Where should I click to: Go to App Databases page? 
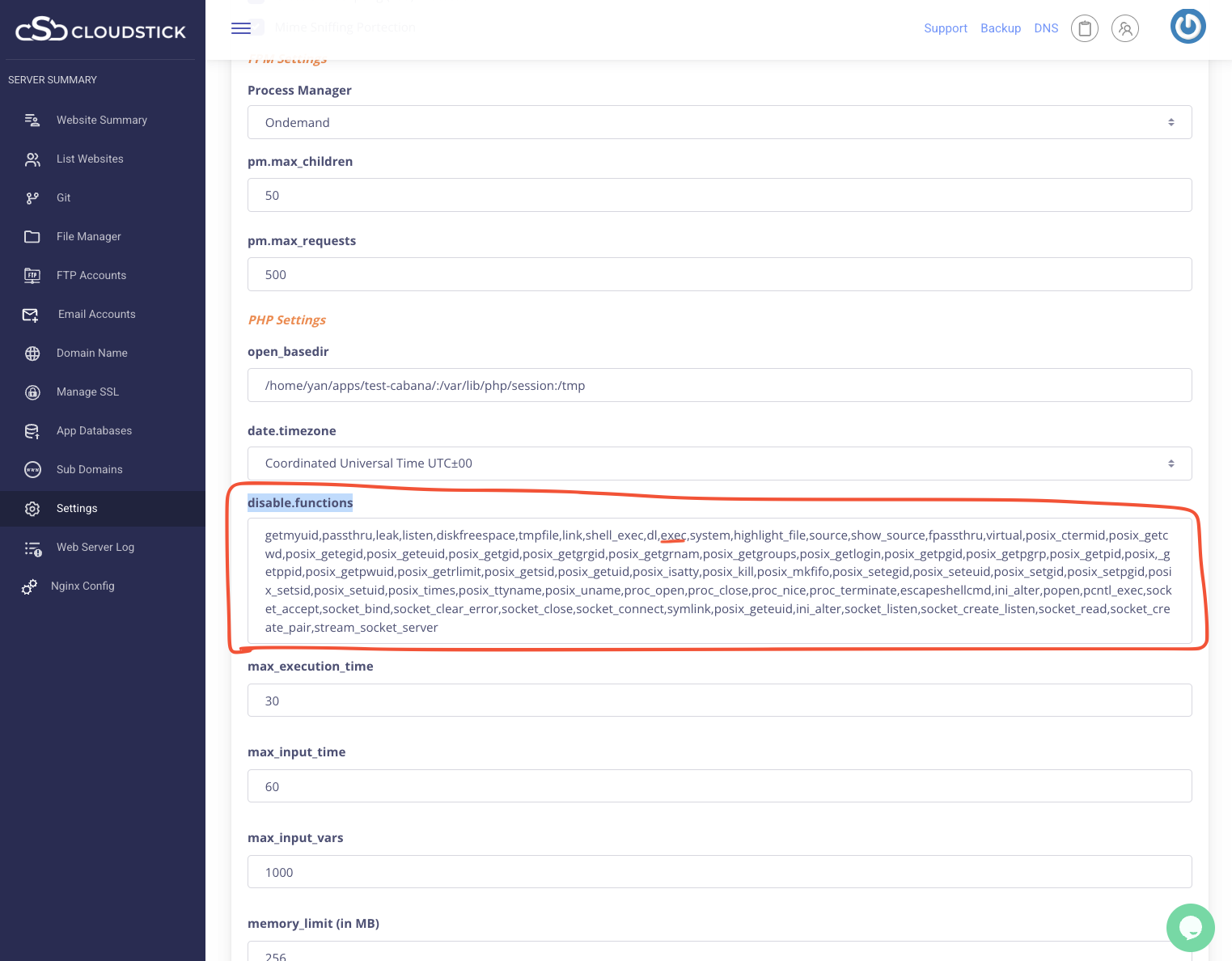(94, 431)
